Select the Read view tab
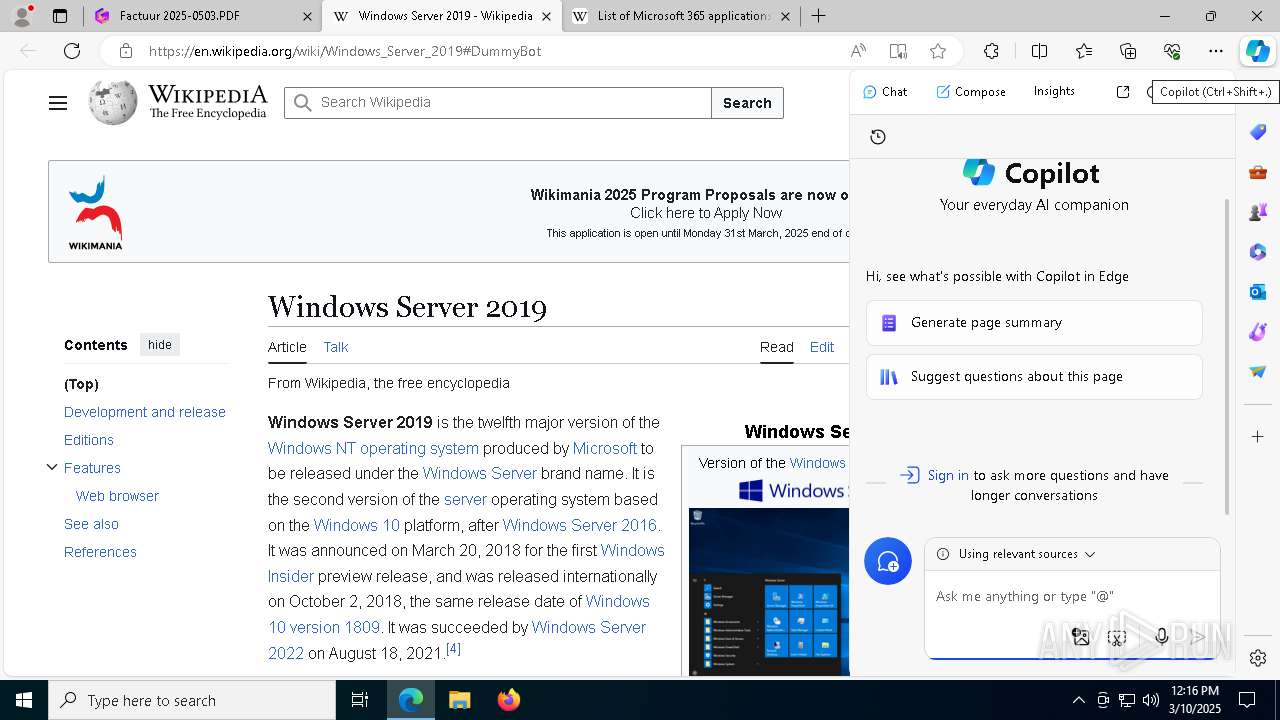This screenshot has height=720, width=1280. (x=777, y=347)
